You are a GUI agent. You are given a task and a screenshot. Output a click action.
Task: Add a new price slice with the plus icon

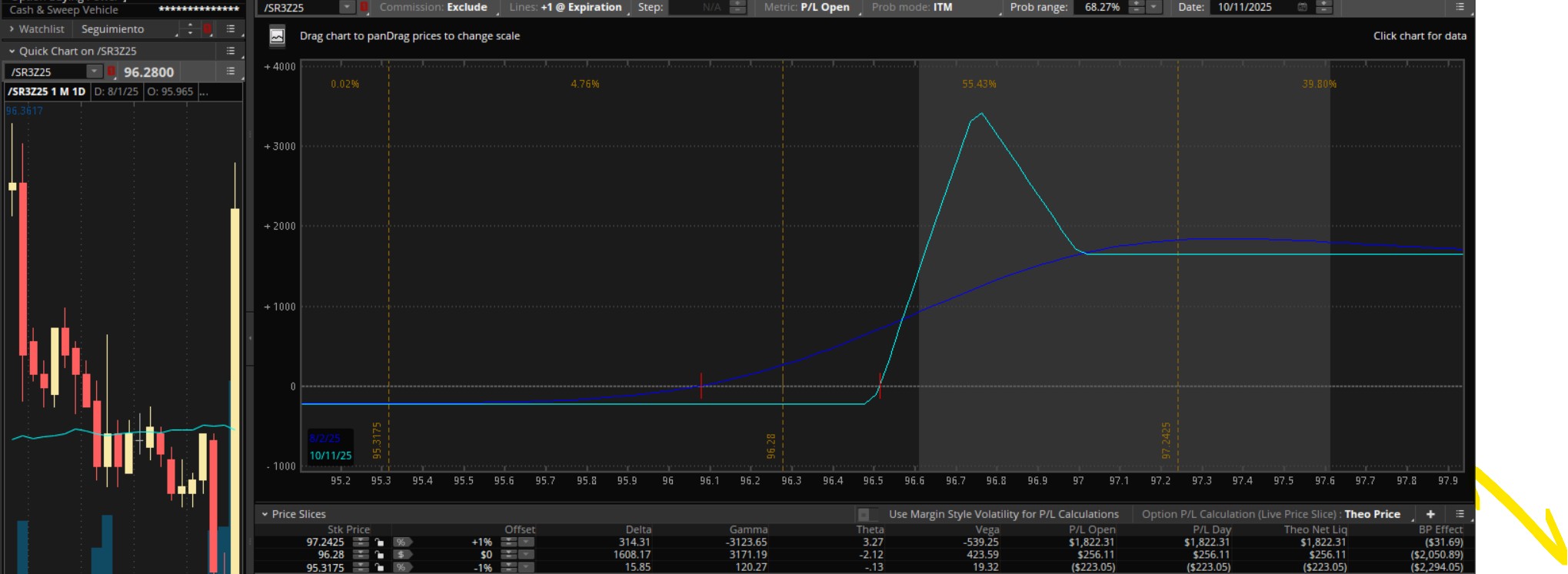tap(1430, 514)
